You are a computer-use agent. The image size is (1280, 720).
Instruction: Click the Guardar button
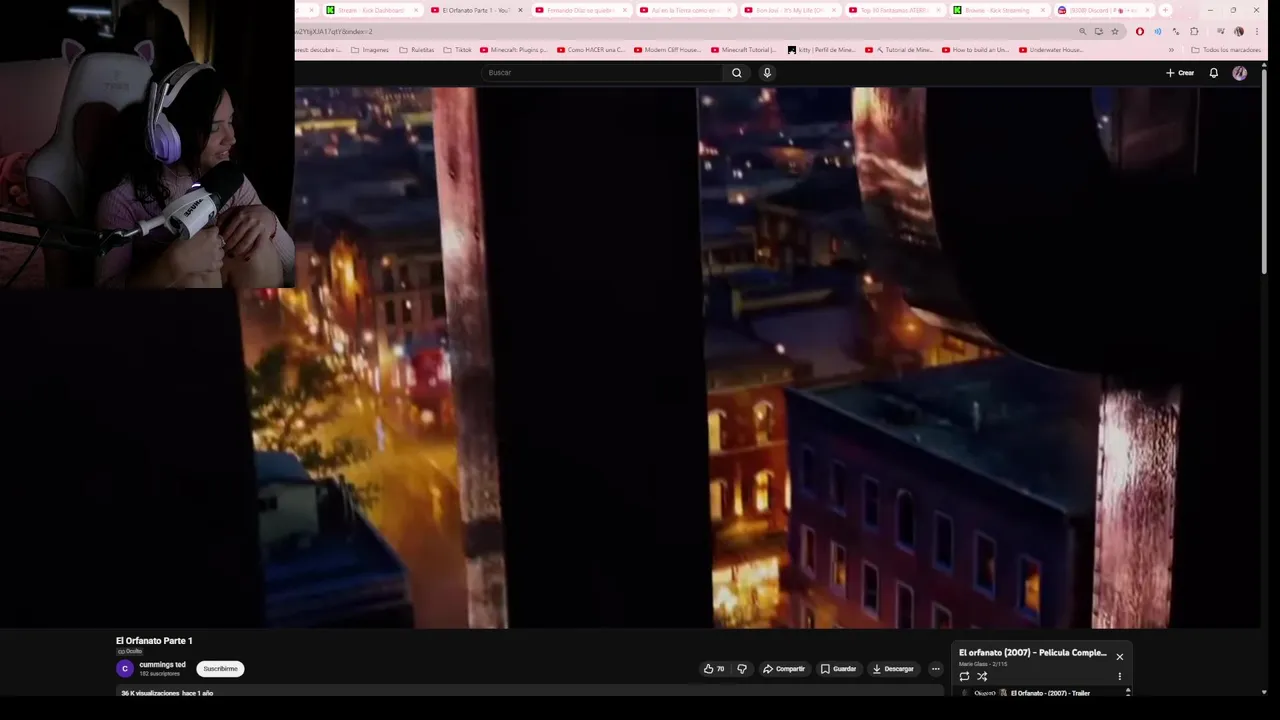click(839, 669)
